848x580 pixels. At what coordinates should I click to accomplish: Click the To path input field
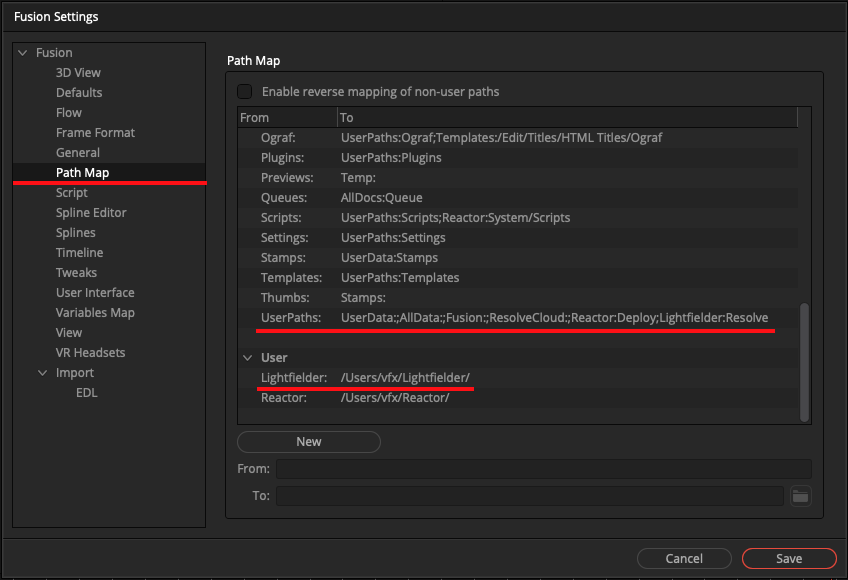[x=529, y=496]
